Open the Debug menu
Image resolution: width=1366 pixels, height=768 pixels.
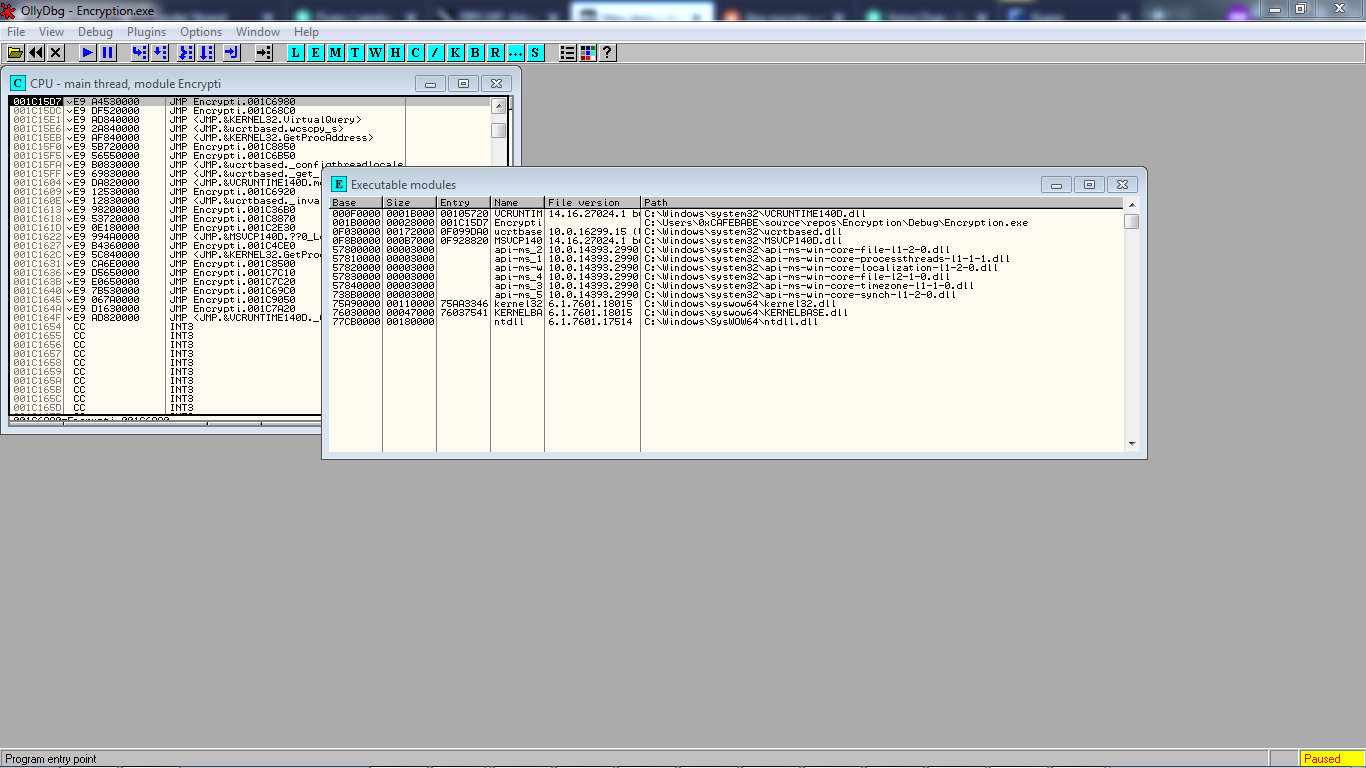tap(95, 31)
